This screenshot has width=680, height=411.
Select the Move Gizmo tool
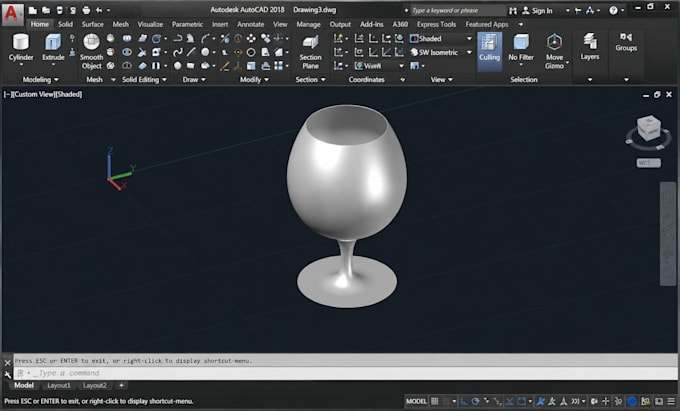(554, 52)
